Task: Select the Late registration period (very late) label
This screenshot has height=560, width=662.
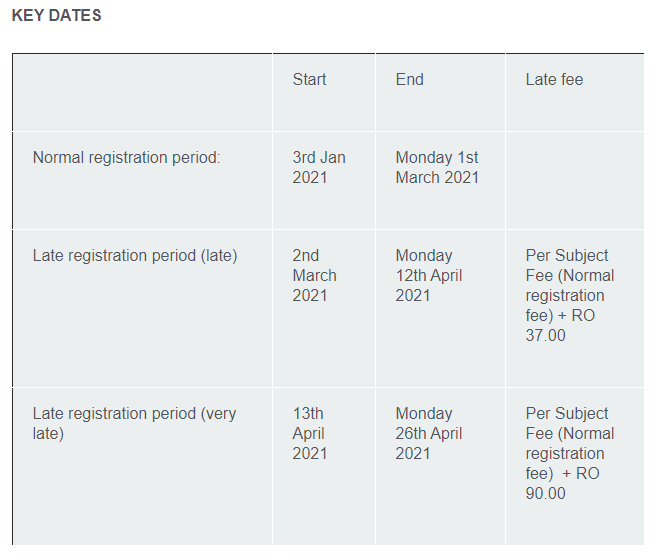Action: coord(134,423)
